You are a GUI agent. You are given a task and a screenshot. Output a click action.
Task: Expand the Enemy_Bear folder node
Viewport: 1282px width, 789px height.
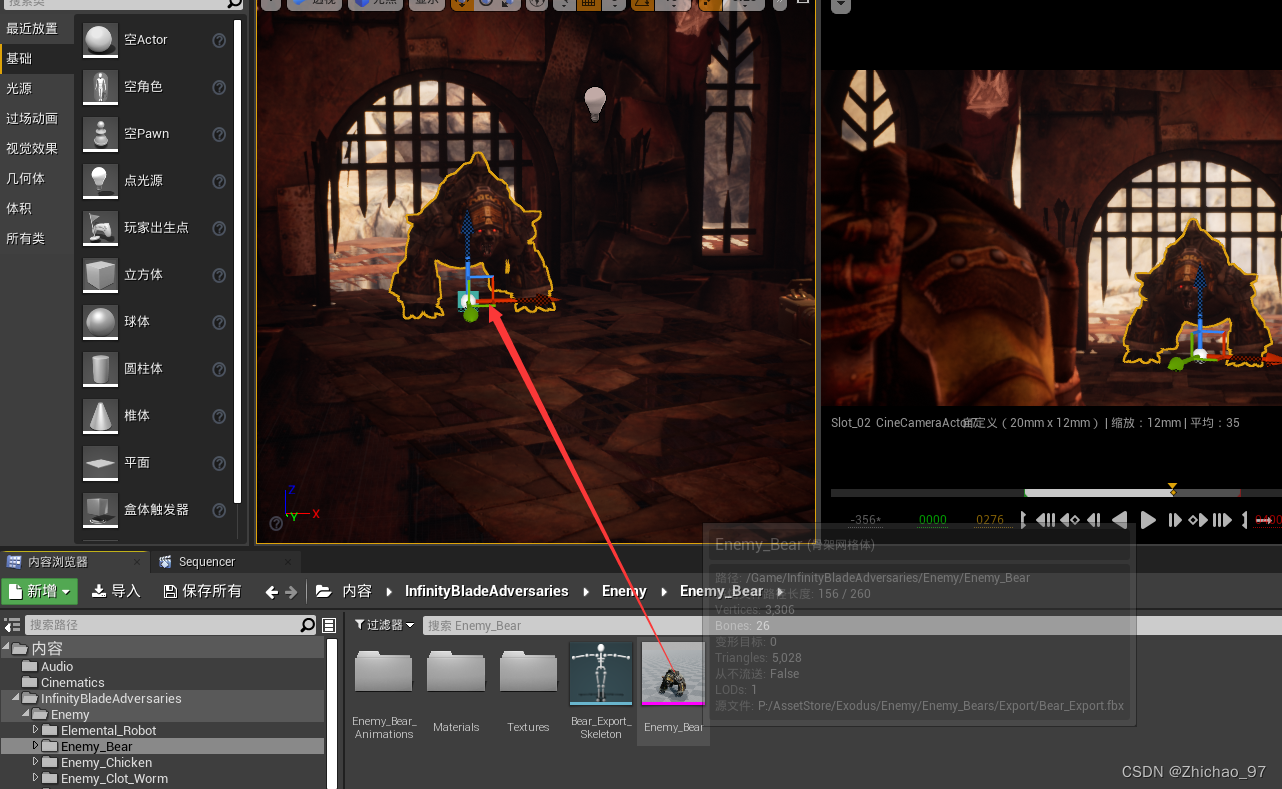pos(36,746)
